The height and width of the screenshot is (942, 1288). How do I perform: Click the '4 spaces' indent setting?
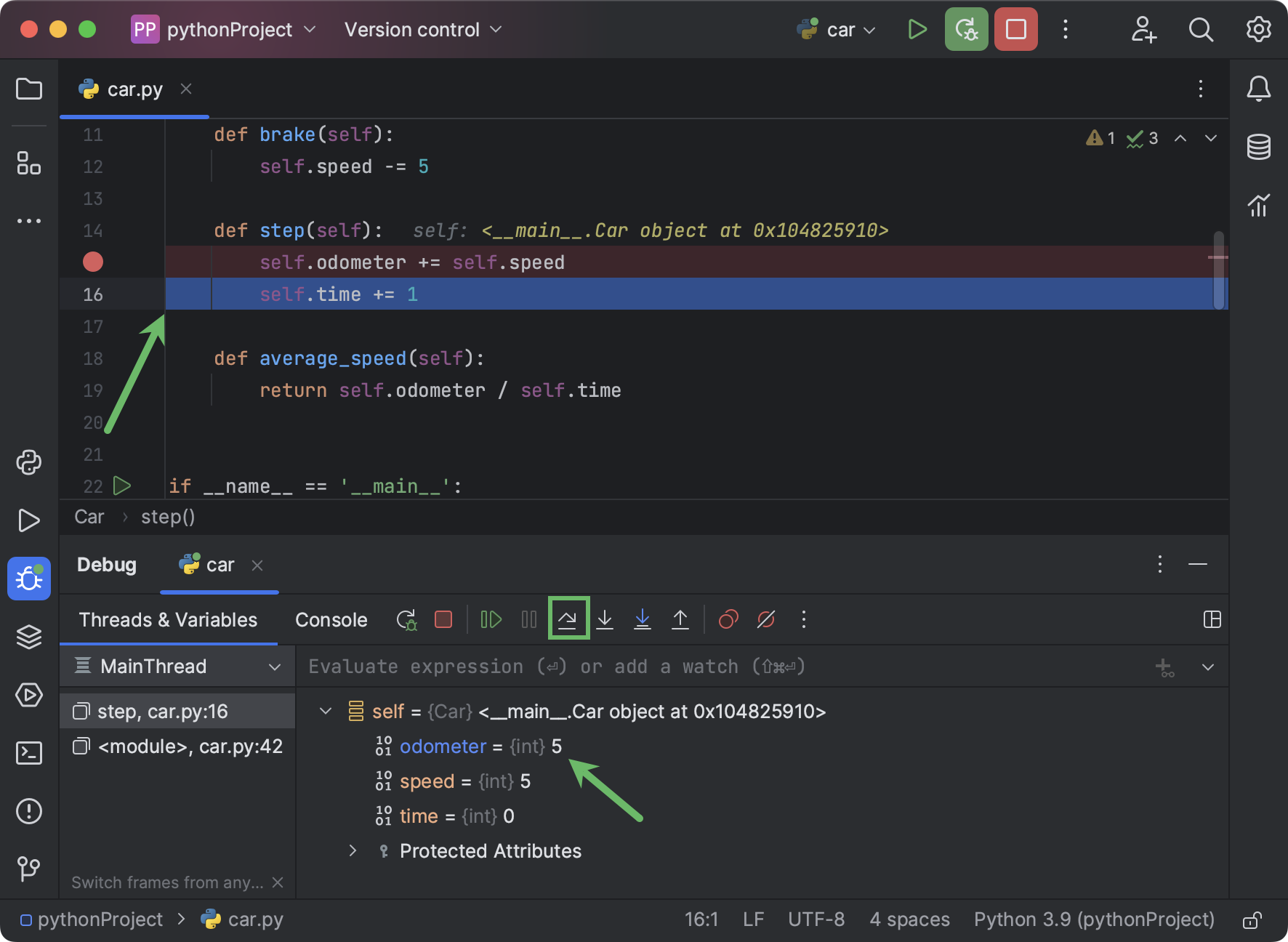point(909,920)
